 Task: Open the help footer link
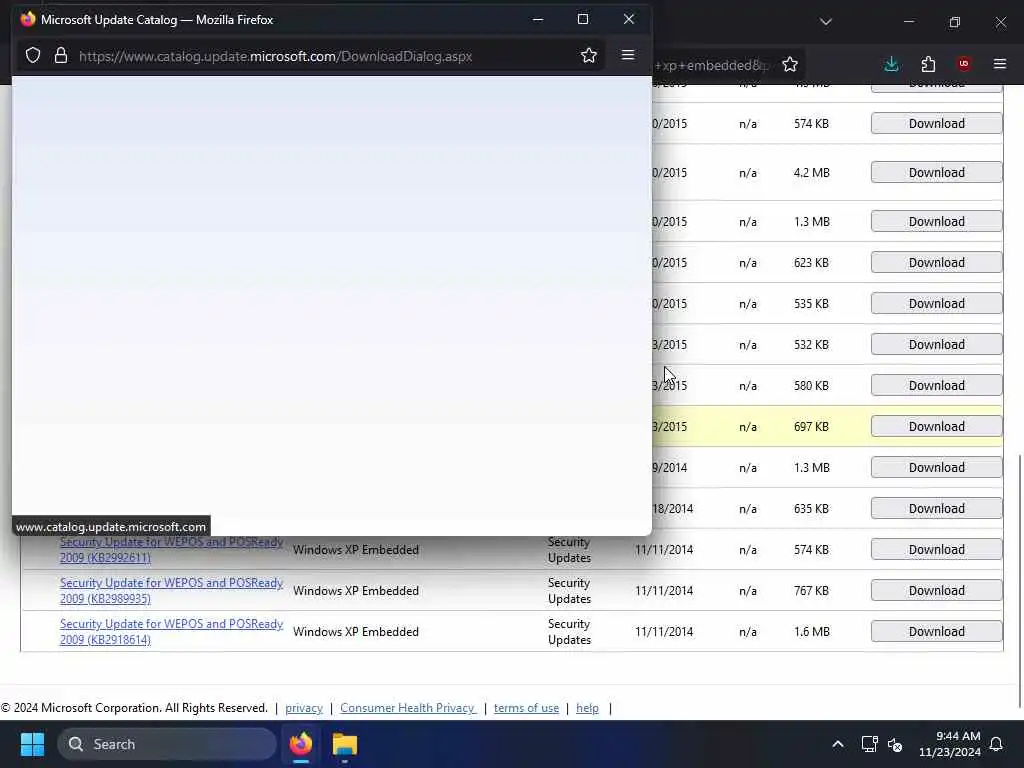point(587,708)
